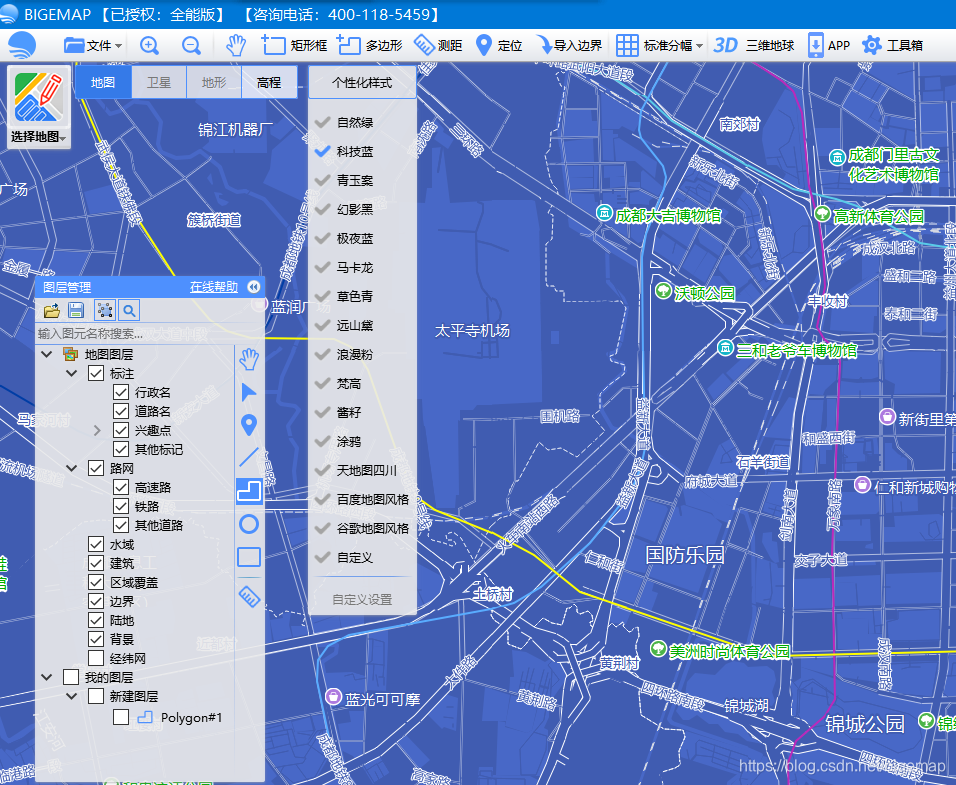Switch to the 地形 terrain tab
Viewport: 956px width, 785px height.
coord(214,82)
